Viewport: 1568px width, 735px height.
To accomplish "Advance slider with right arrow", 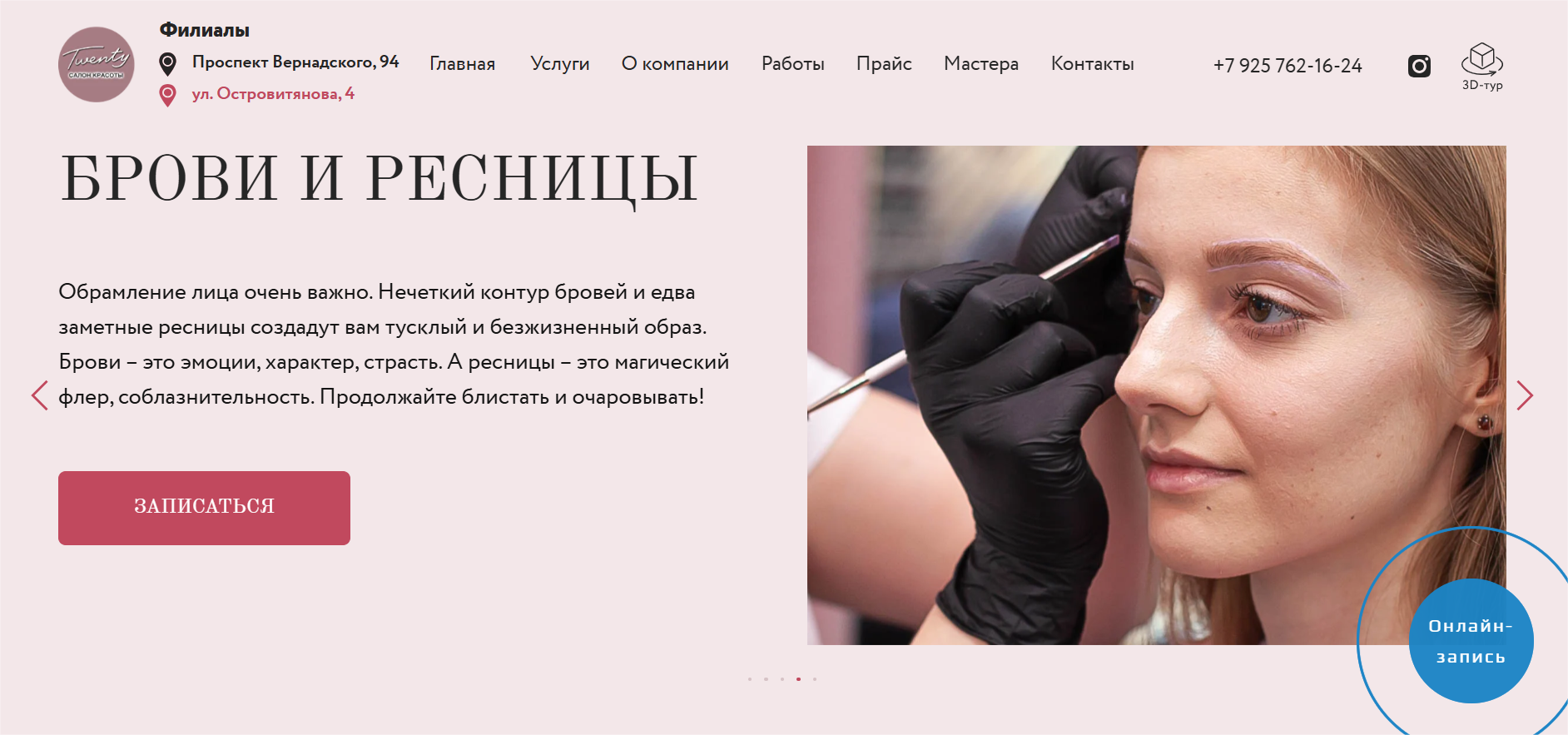I will coord(1524,395).
